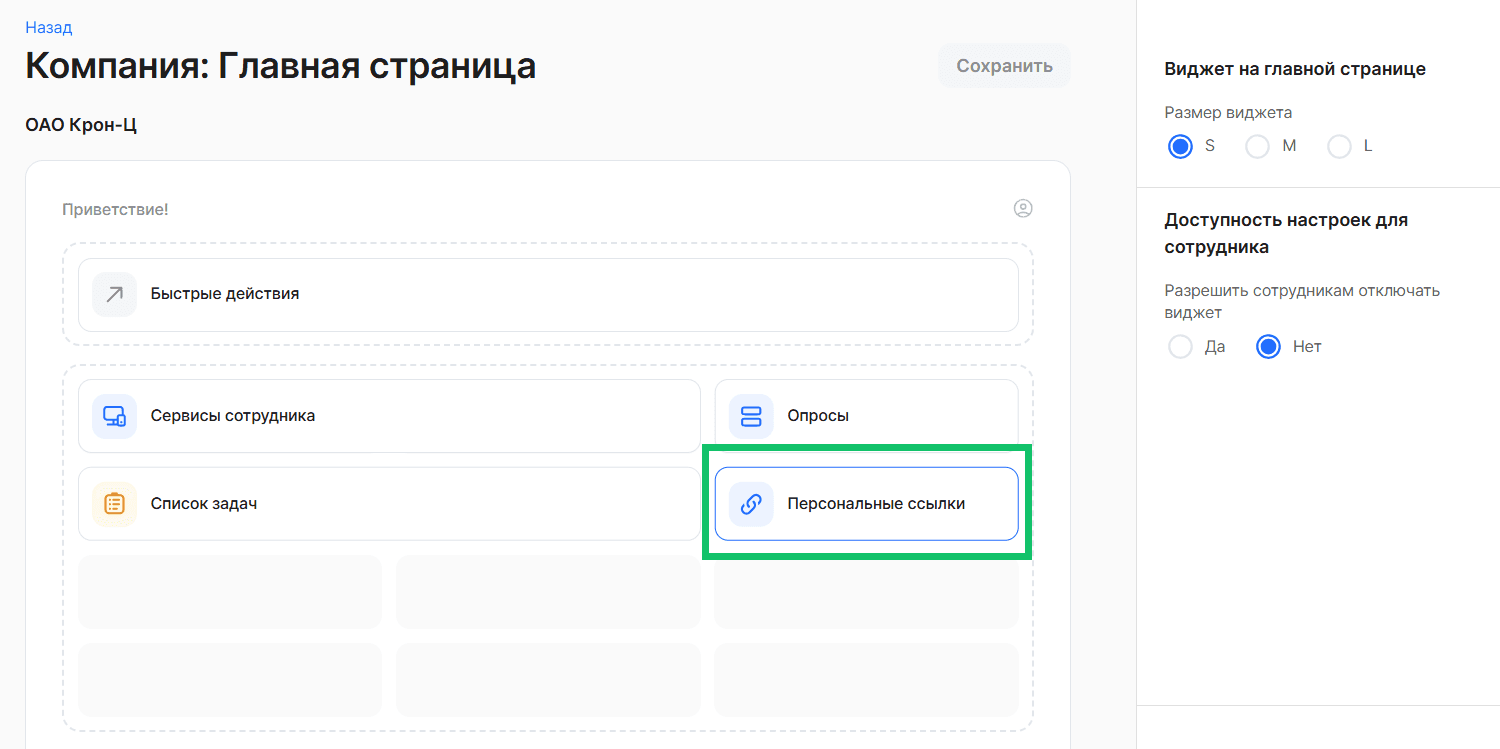The image size is (1500, 749).
Task: Click an empty widget placeholder slot
Action: [229, 591]
